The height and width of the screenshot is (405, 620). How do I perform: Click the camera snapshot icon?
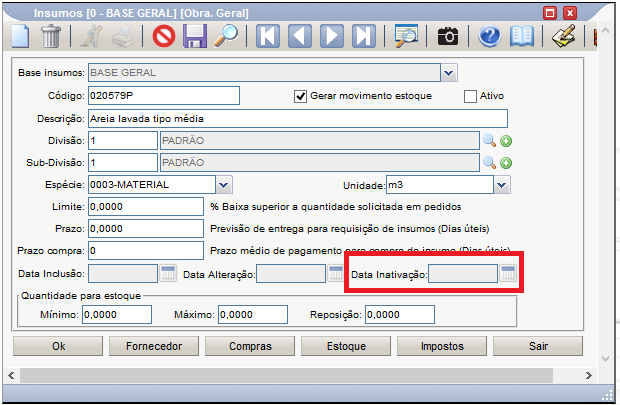pos(448,37)
